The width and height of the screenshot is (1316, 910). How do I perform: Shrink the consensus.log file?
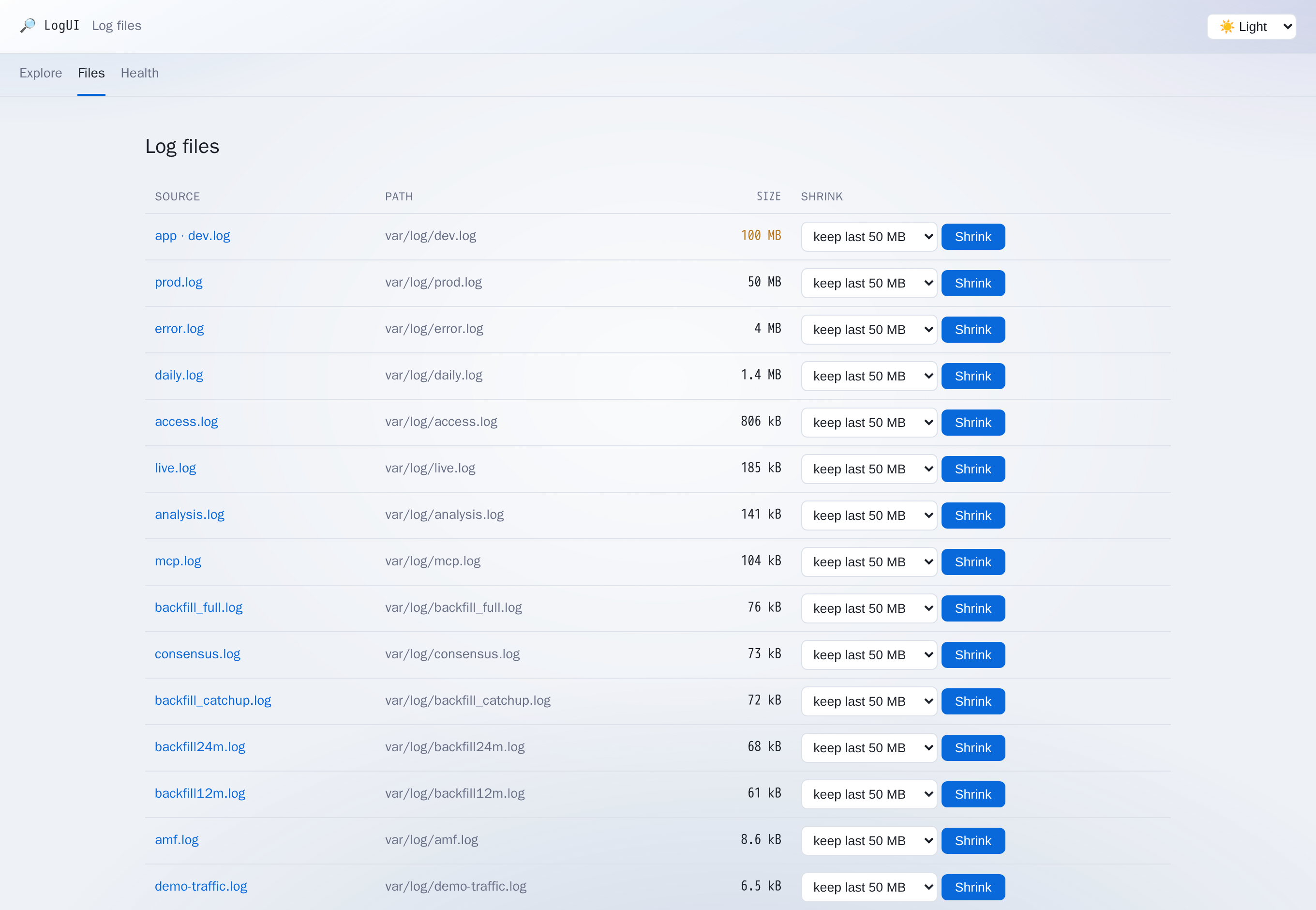pos(973,655)
